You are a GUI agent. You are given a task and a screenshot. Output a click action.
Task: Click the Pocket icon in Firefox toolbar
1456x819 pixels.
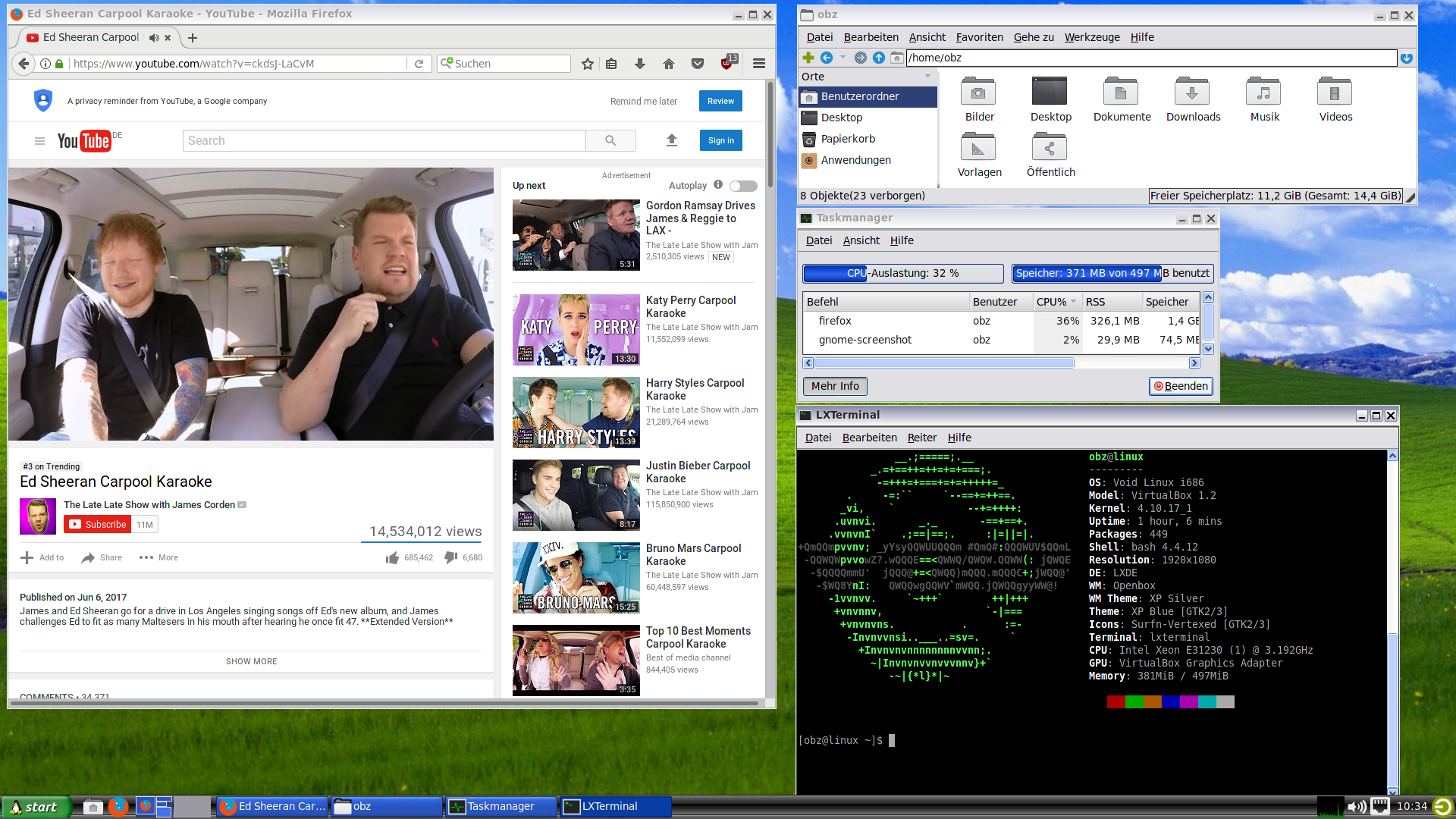[698, 64]
